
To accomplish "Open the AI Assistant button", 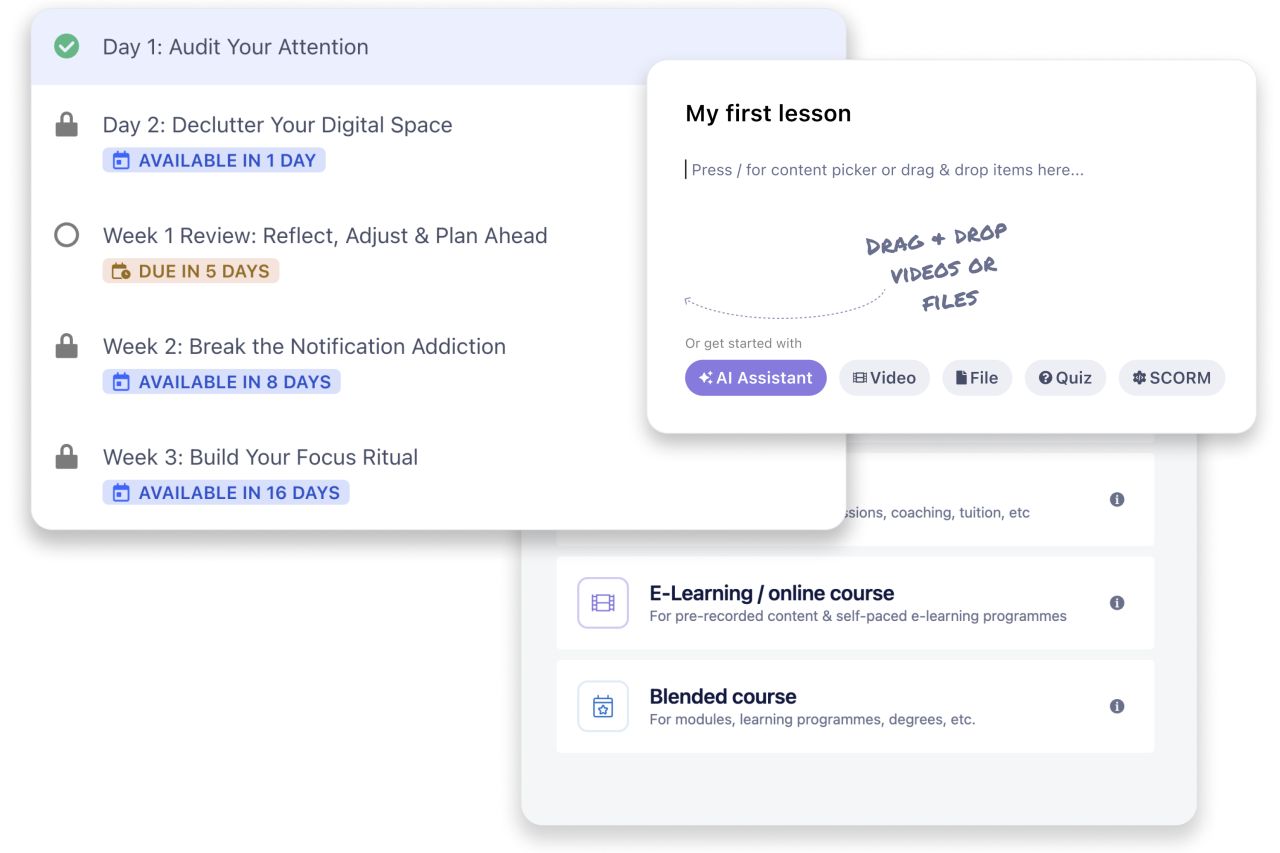I will [x=756, y=378].
